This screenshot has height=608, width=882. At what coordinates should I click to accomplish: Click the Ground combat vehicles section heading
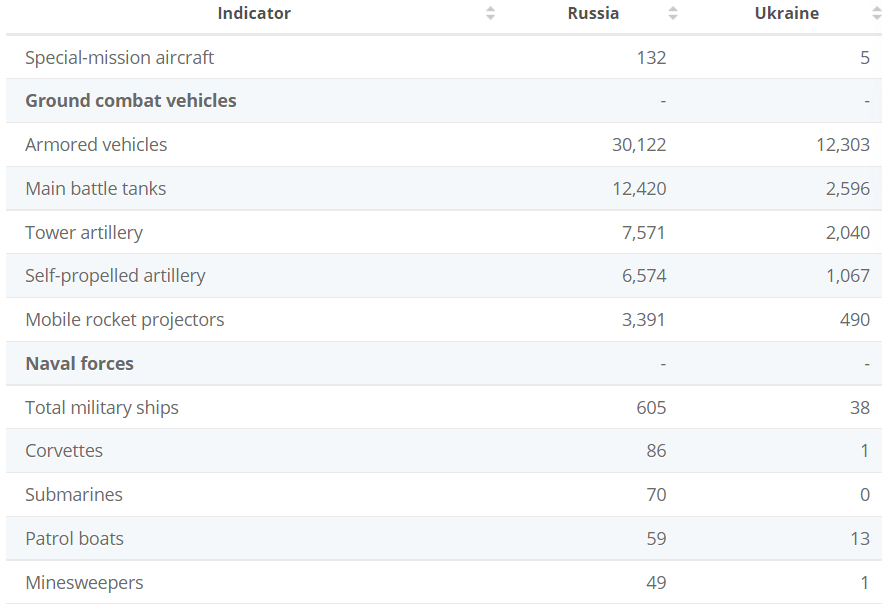click(x=131, y=101)
